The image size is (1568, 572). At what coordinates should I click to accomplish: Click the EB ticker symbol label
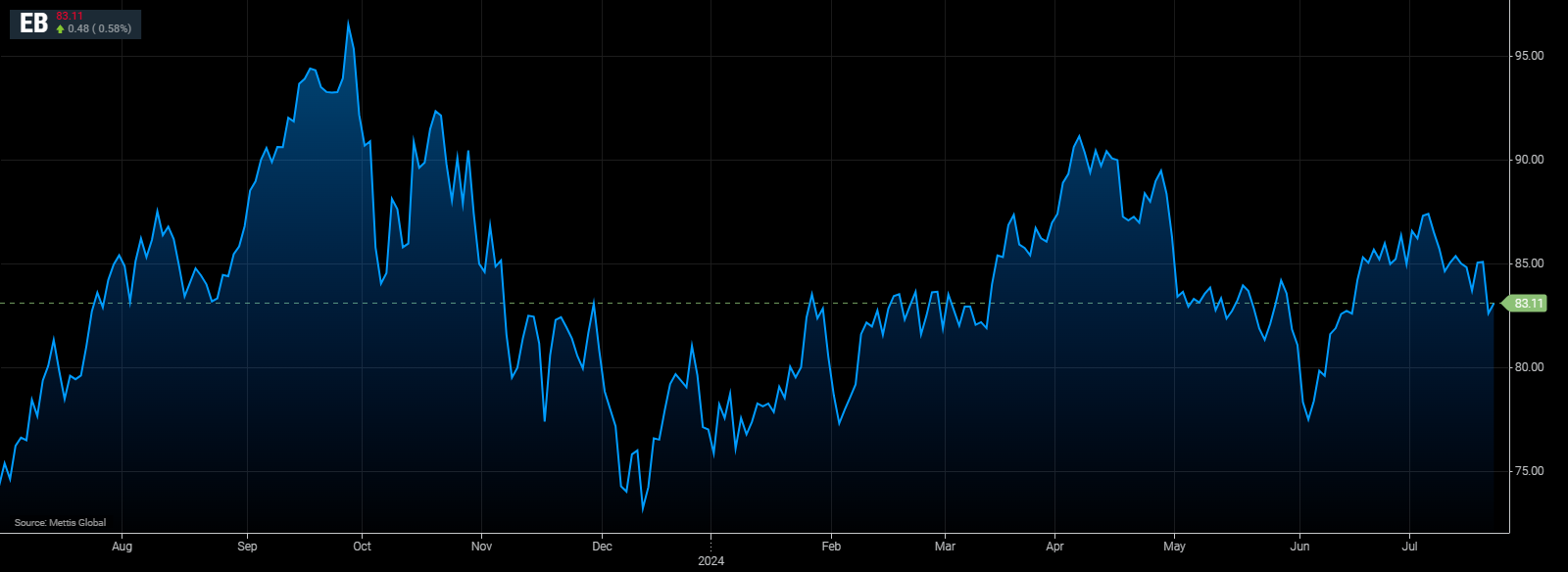coord(33,24)
